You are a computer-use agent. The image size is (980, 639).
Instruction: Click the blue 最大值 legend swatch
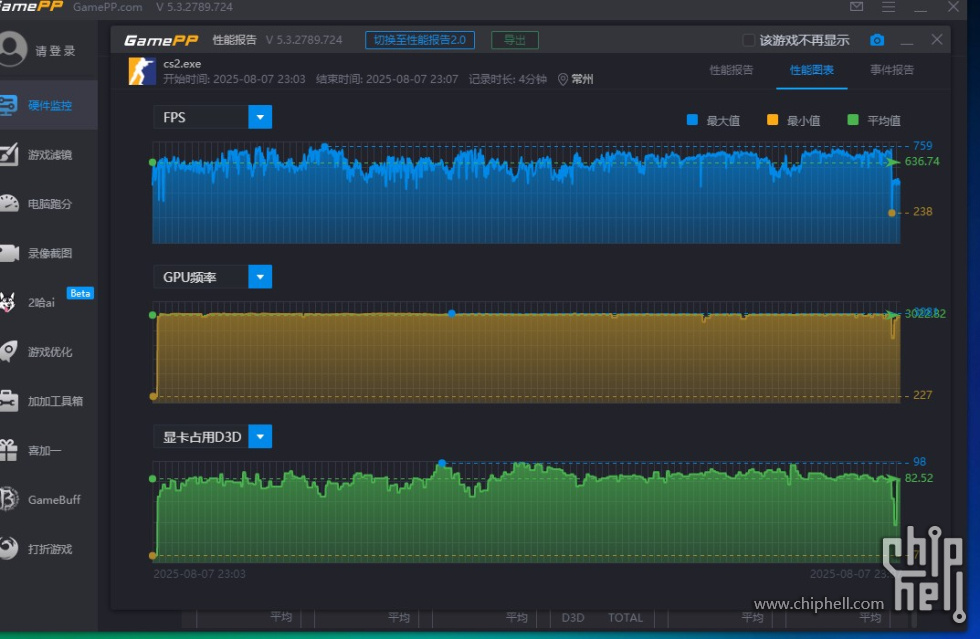pos(692,120)
